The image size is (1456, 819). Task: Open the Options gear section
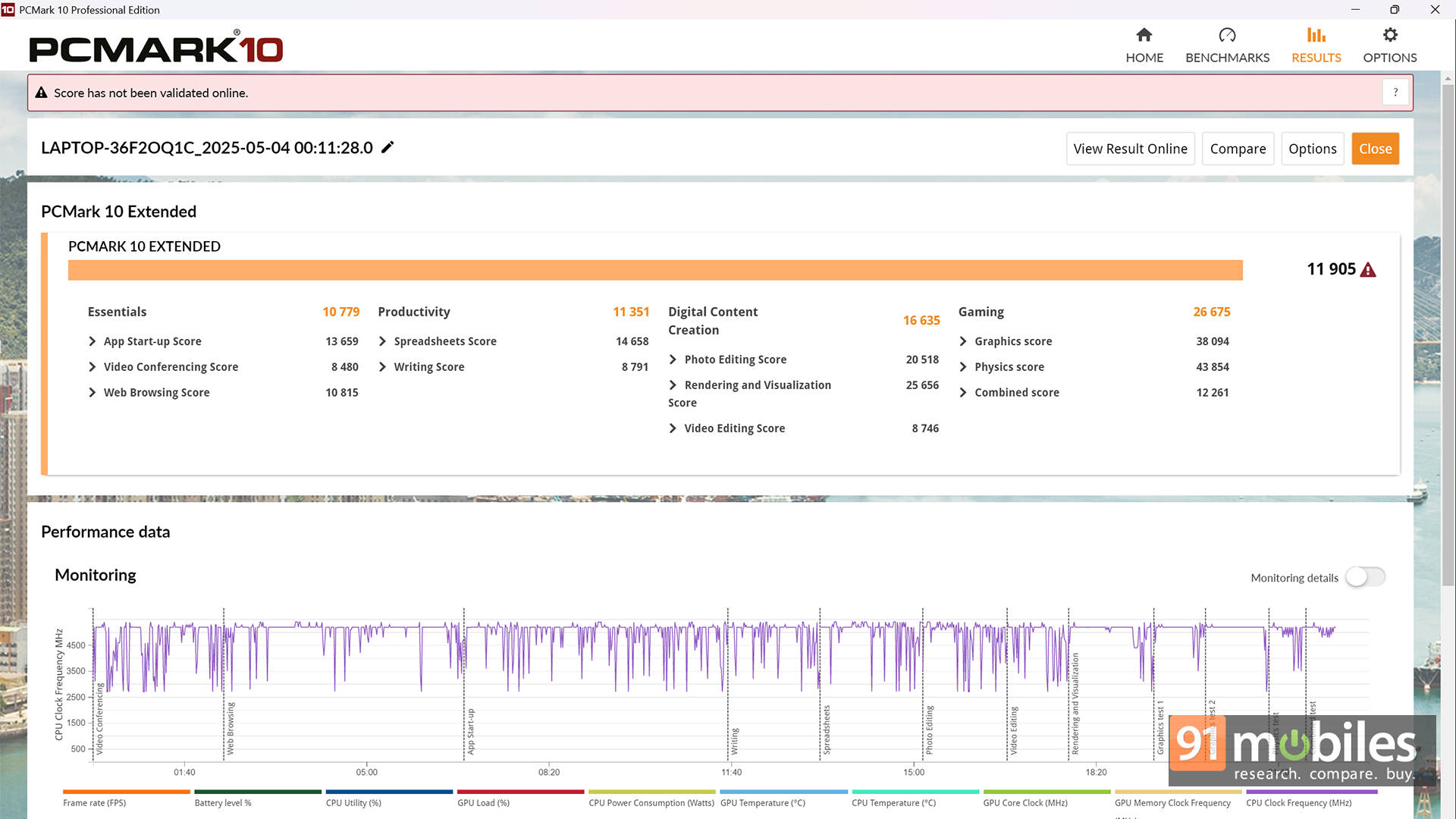click(x=1389, y=45)
